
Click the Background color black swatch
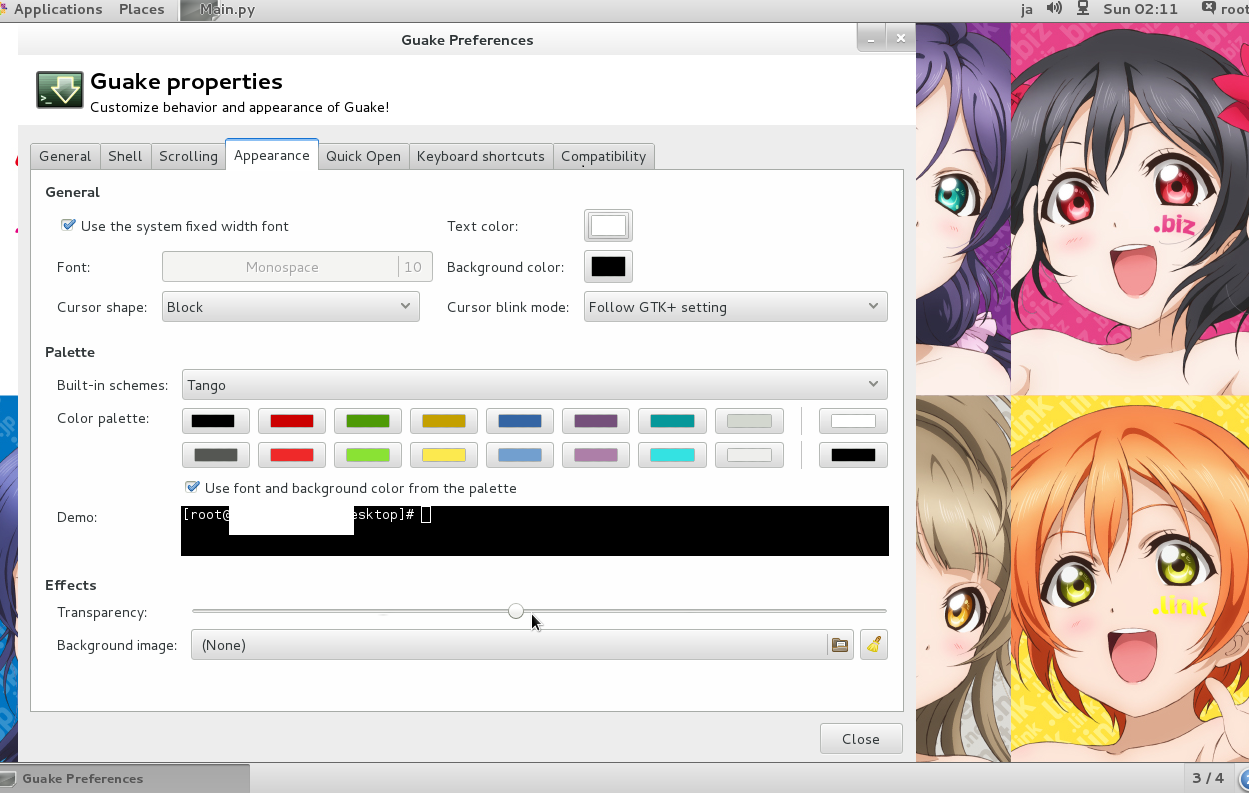click(x=608, y=267)
